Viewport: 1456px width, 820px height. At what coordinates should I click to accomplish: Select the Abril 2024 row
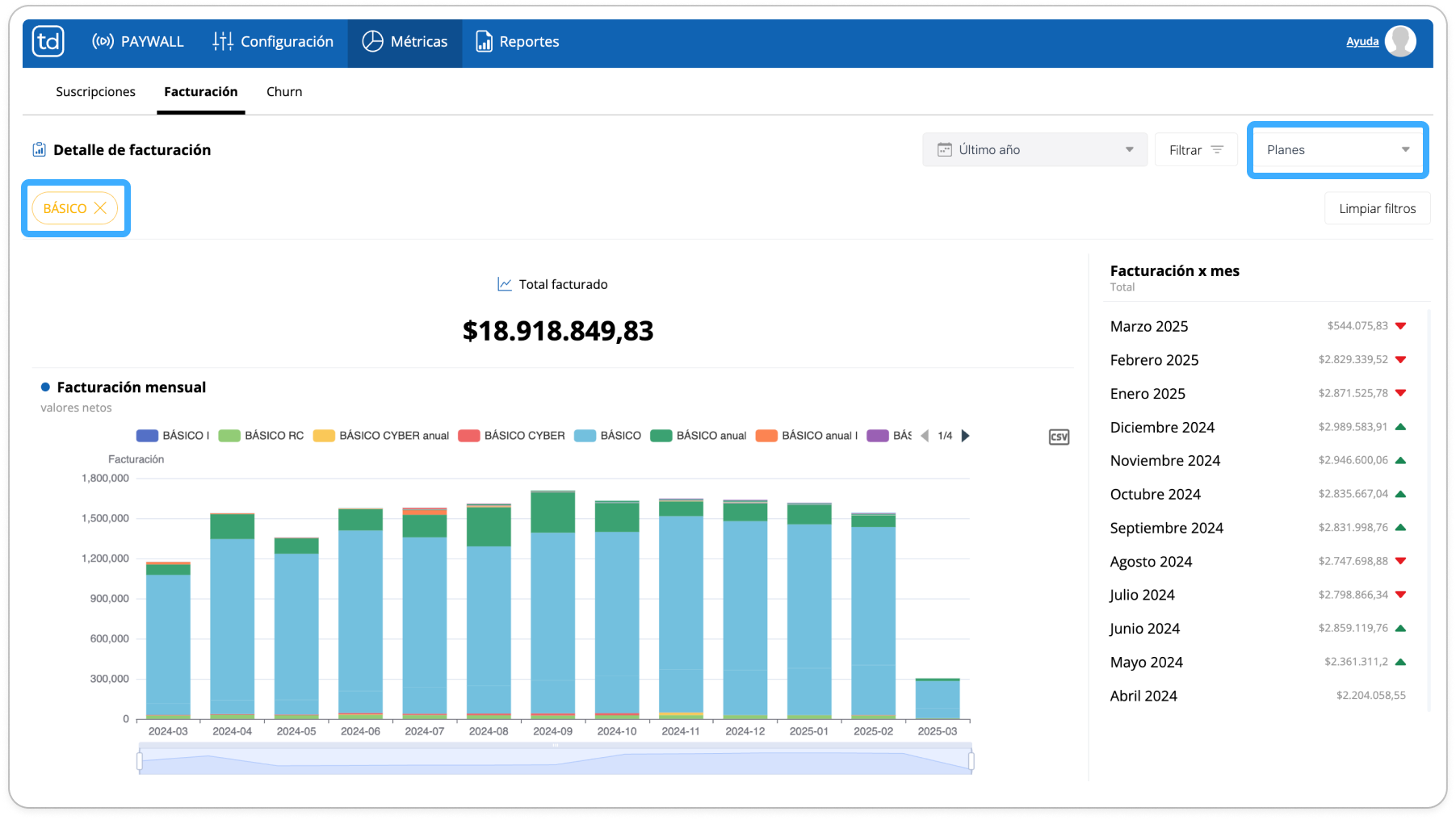[x=1258, y=696]
